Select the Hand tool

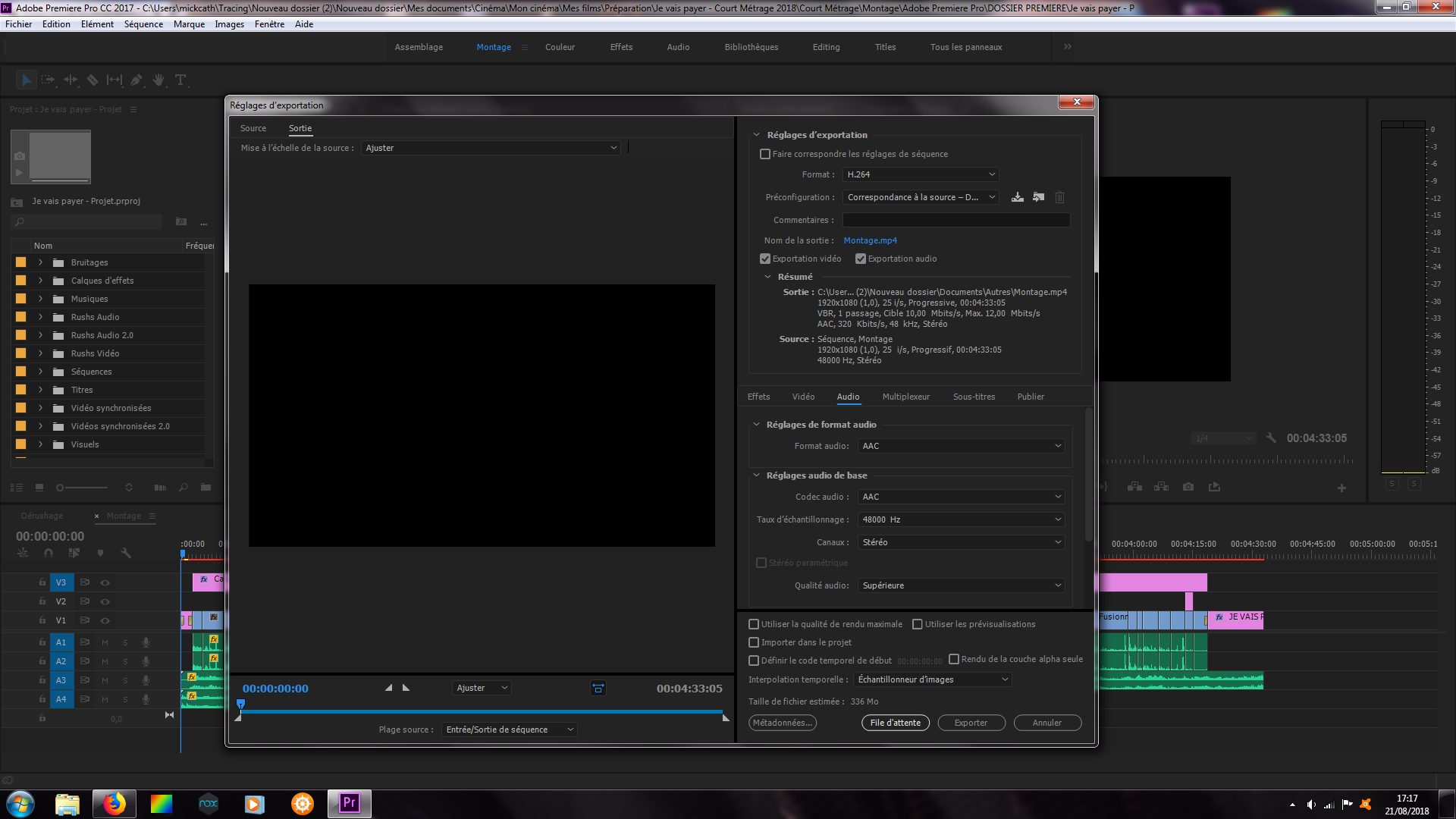pyautogui.click(x=158, y=80)
